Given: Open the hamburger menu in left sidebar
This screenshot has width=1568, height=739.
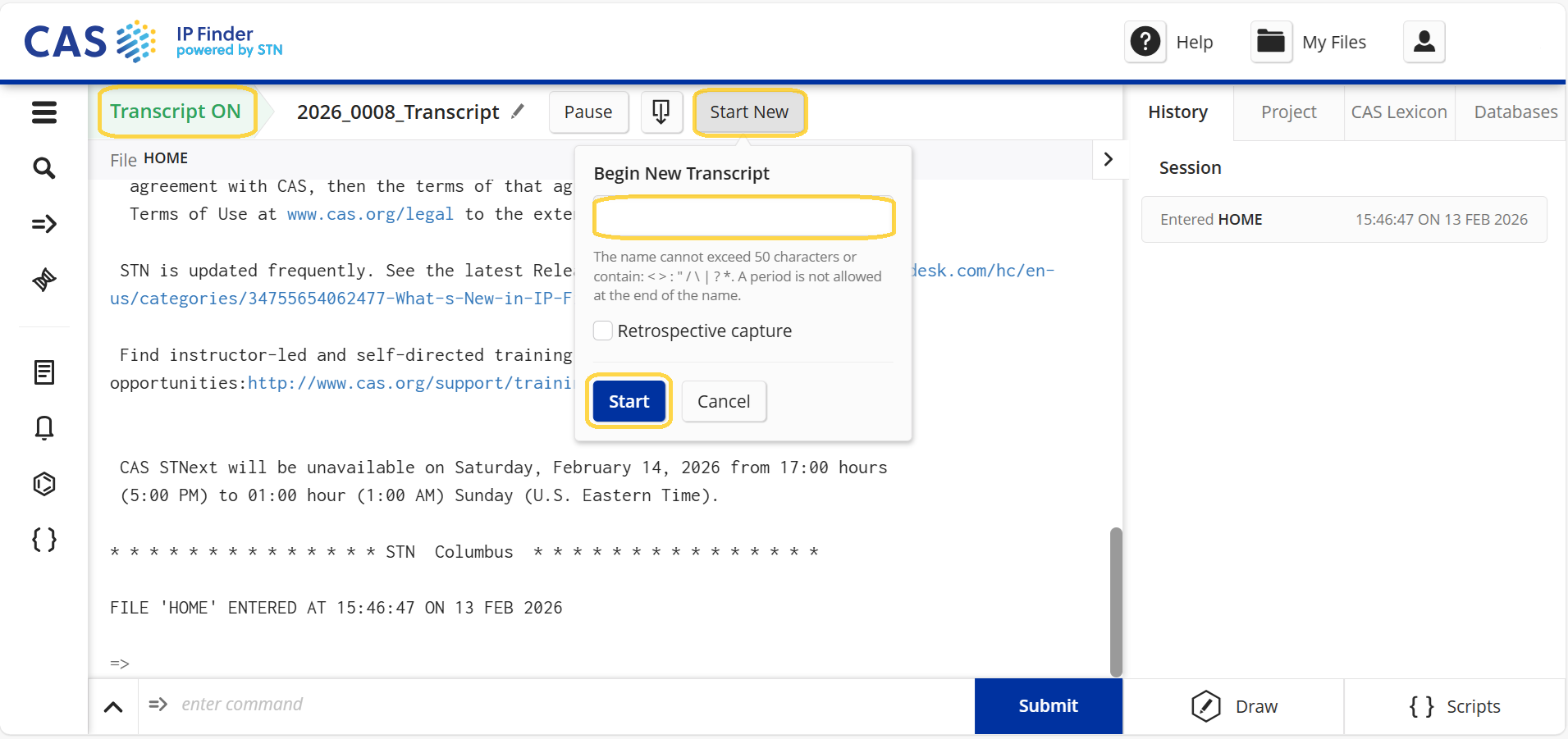Looking at the screenshot, I should coord(44,112).
